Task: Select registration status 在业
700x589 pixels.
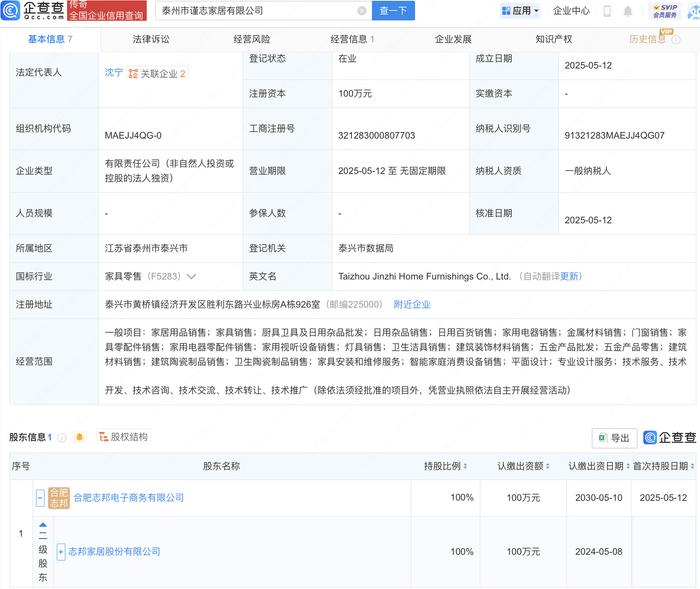Action: pos(347,58)
